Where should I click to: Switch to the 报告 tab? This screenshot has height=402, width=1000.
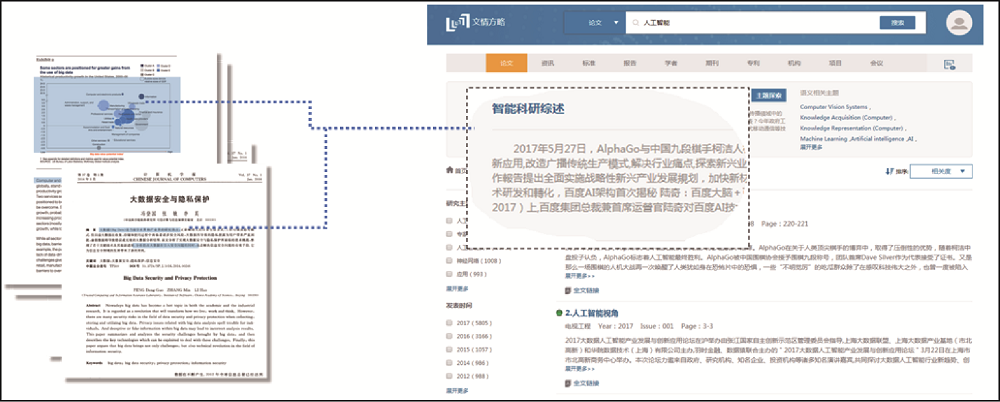tap(630, 64)
